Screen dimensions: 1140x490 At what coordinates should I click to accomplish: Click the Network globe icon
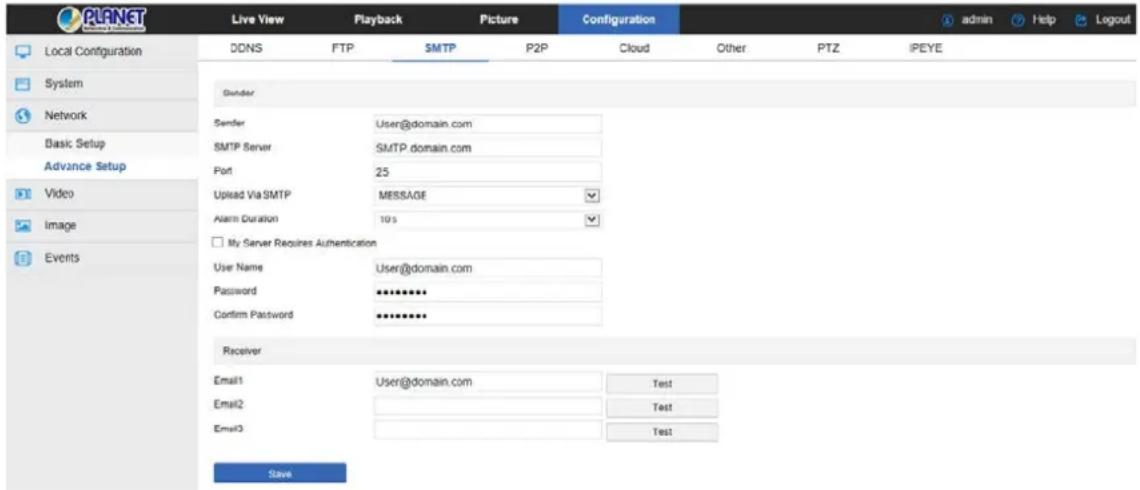[x=23, y=116]
